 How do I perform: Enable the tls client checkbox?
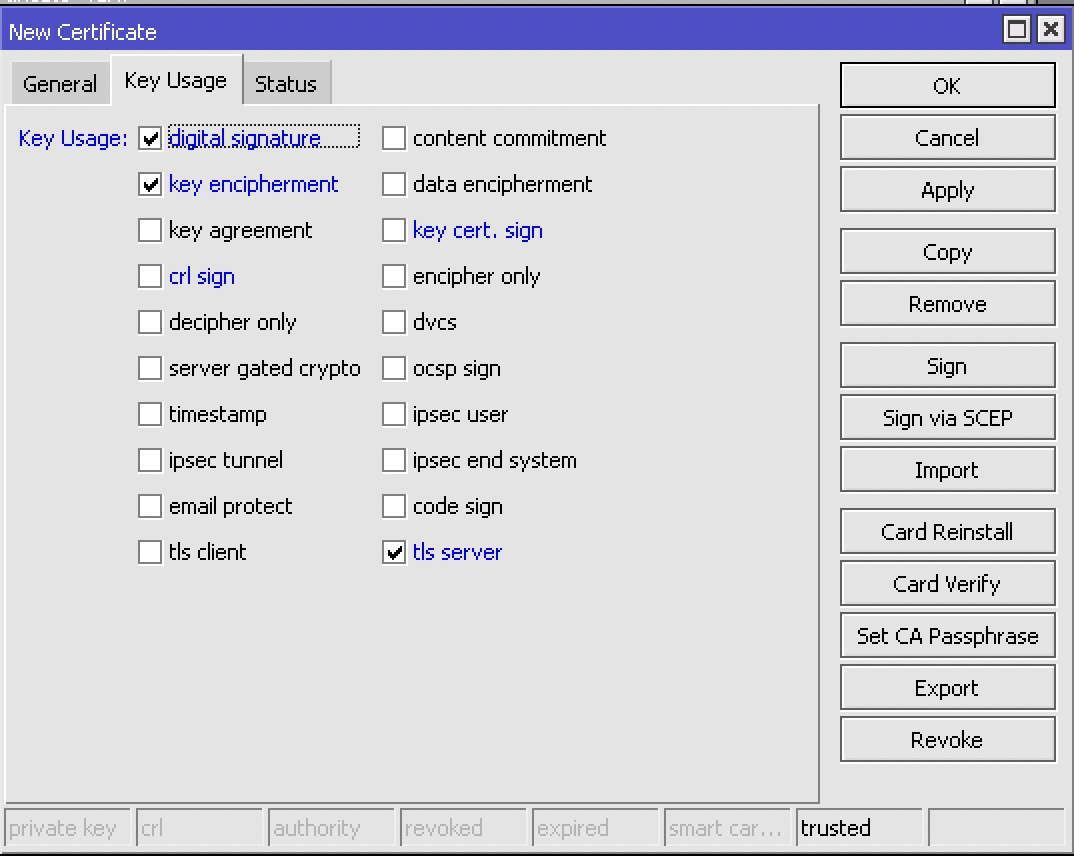[150, 553]
